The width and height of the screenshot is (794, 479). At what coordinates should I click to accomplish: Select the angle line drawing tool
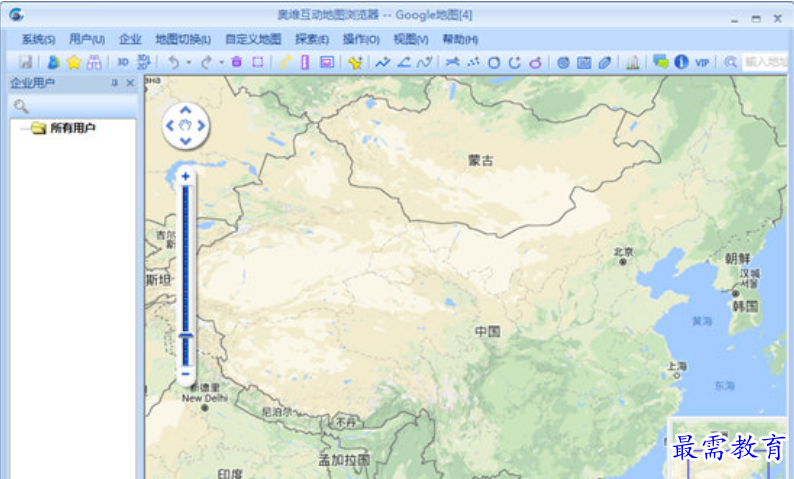coord(404,62)
